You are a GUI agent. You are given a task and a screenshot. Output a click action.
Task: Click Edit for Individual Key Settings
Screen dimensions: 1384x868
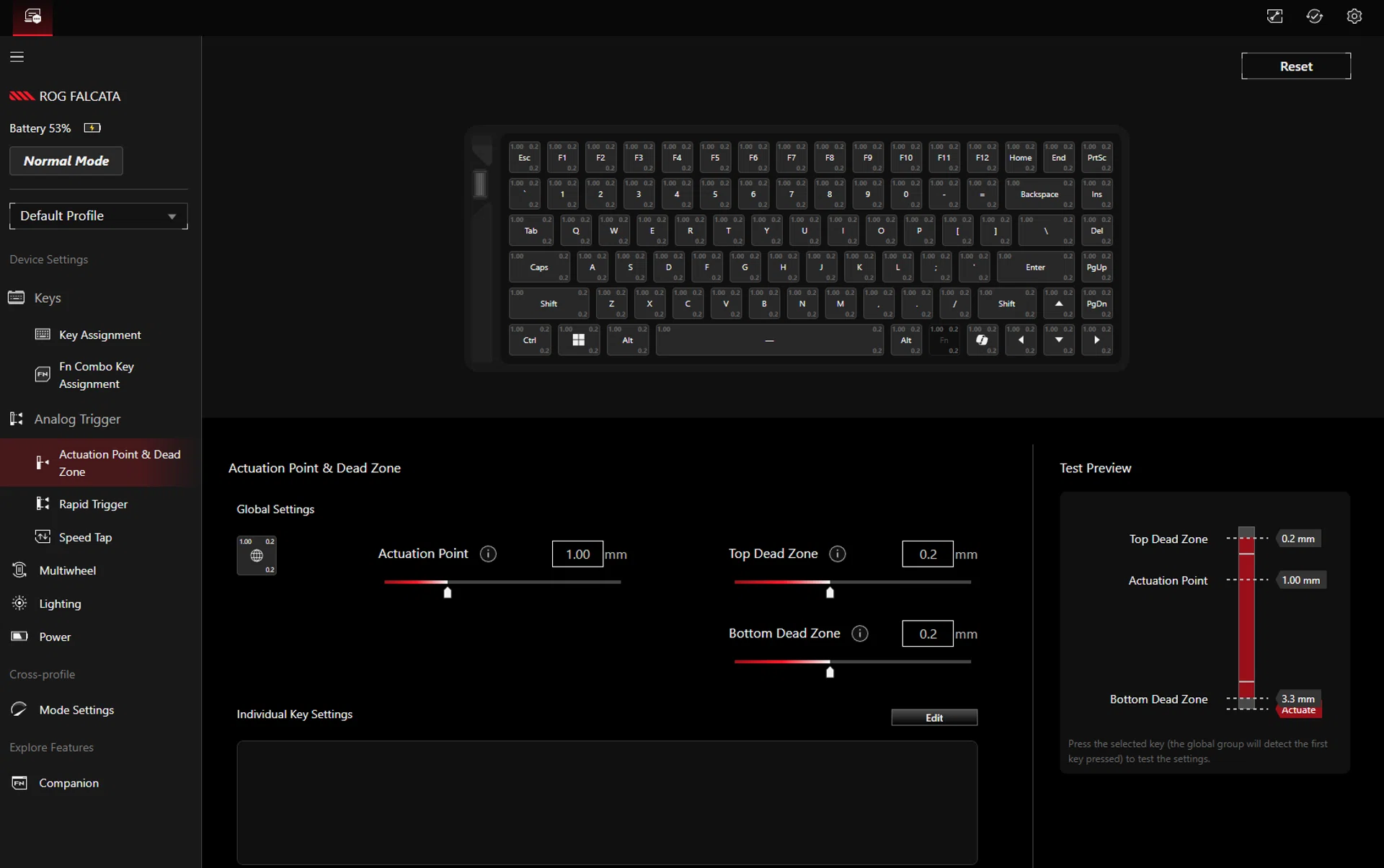(x=933, y=717)
